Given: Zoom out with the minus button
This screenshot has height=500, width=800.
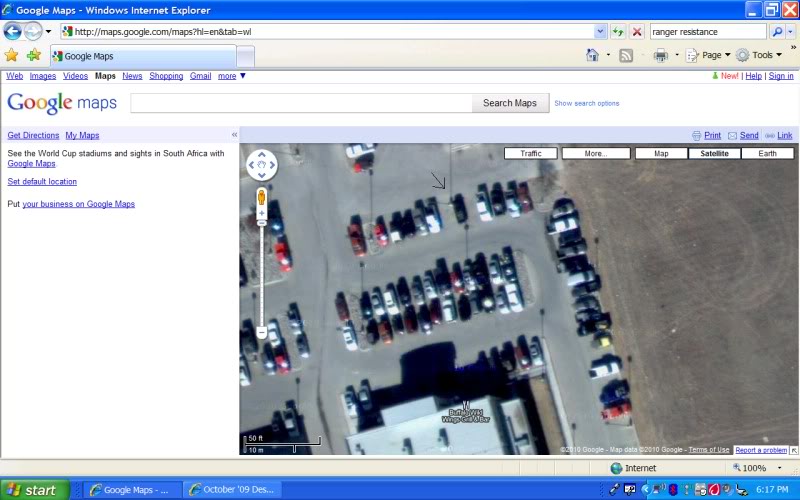Looking at the screenshot, I should point(262,333).
